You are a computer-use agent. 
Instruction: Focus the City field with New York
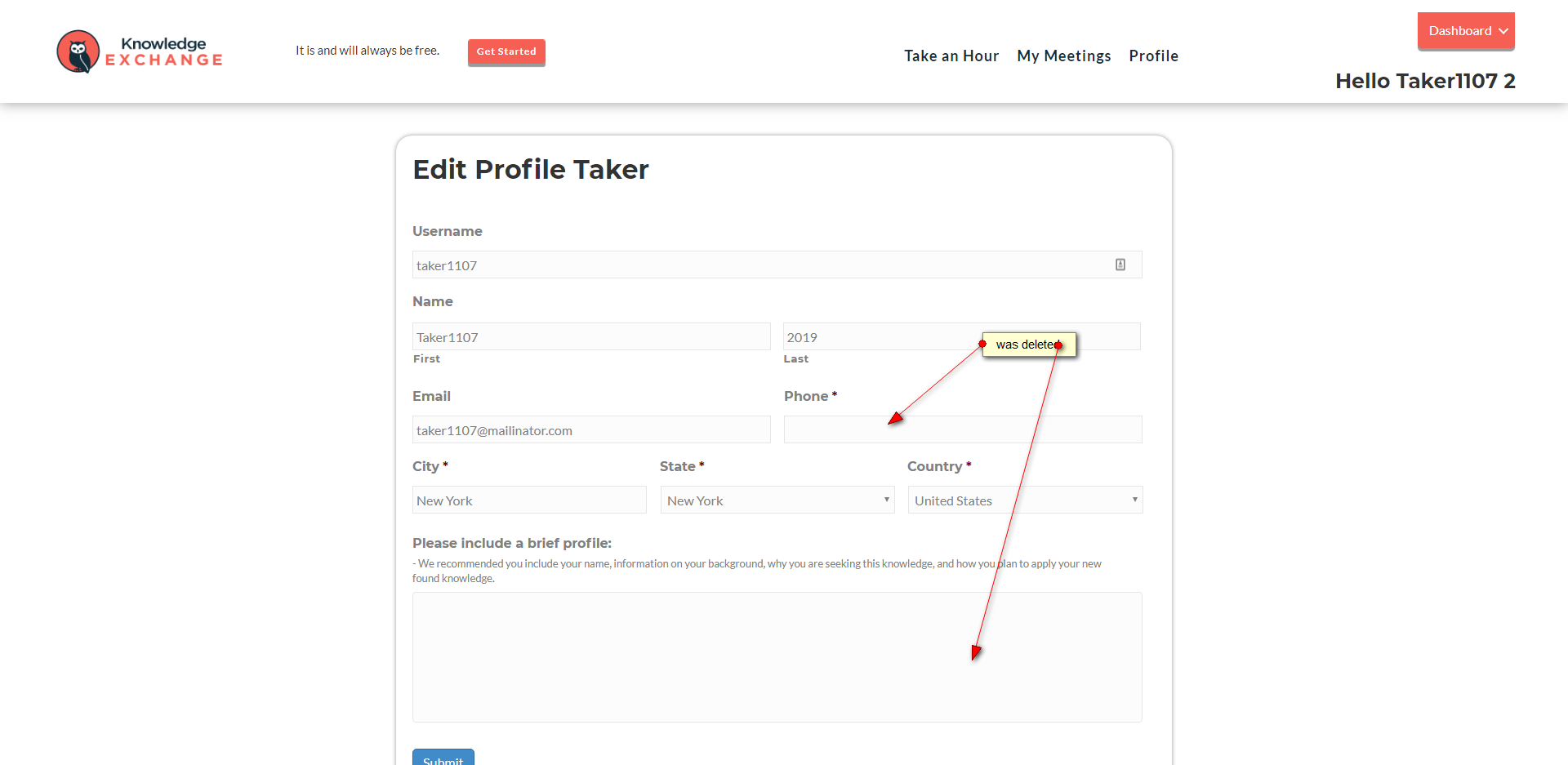pos(528,500)
